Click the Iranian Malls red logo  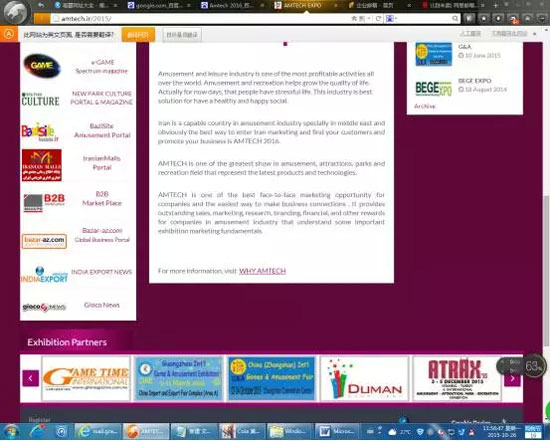point(41,165)
